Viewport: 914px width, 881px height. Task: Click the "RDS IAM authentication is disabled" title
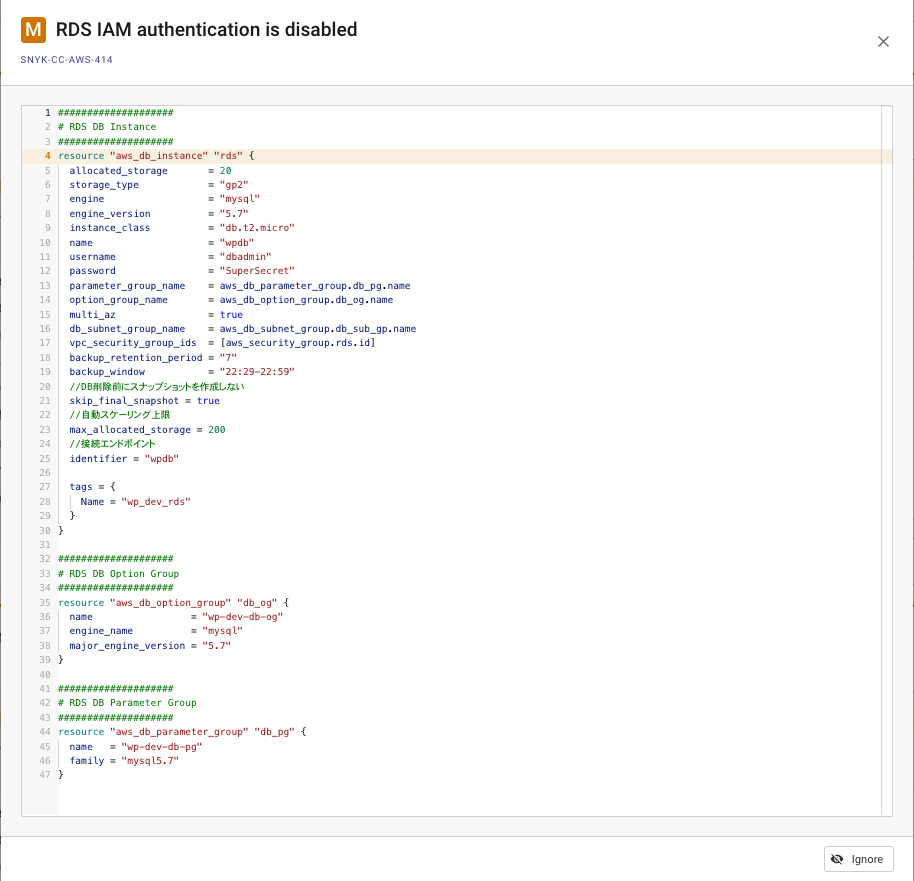206,30
